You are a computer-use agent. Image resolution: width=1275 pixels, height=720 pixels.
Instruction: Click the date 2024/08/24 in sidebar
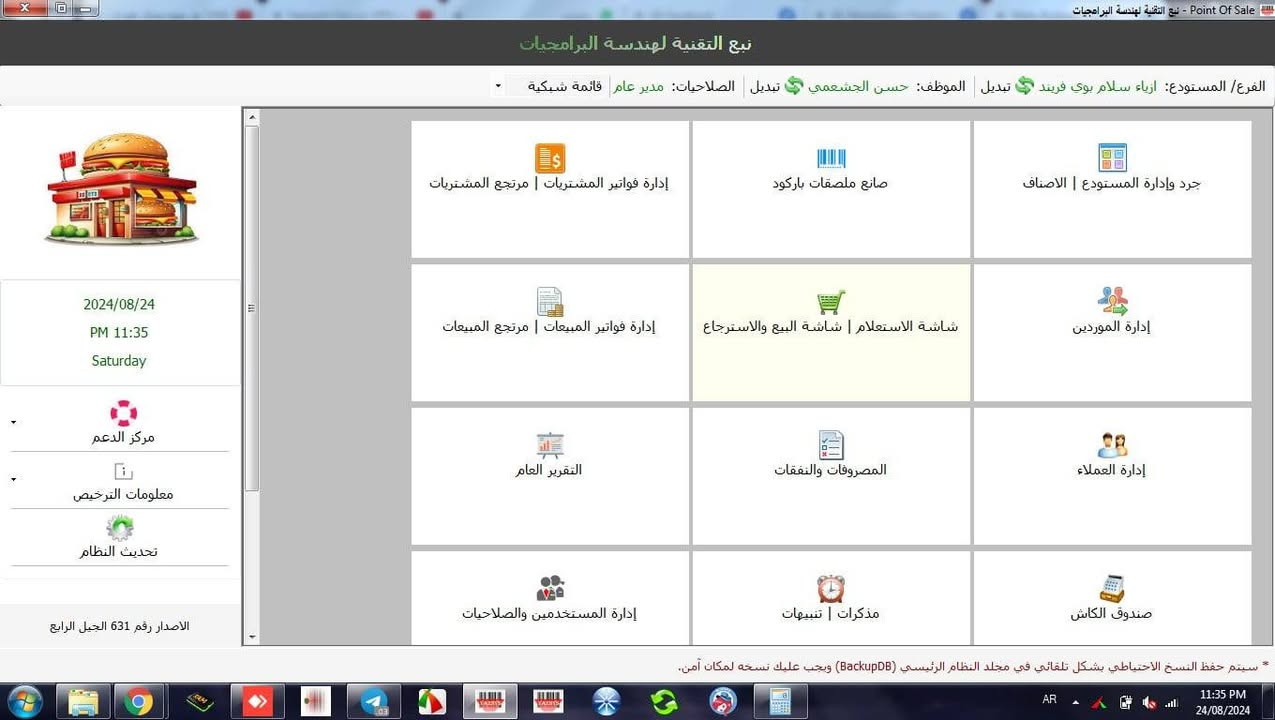(119, 304)
